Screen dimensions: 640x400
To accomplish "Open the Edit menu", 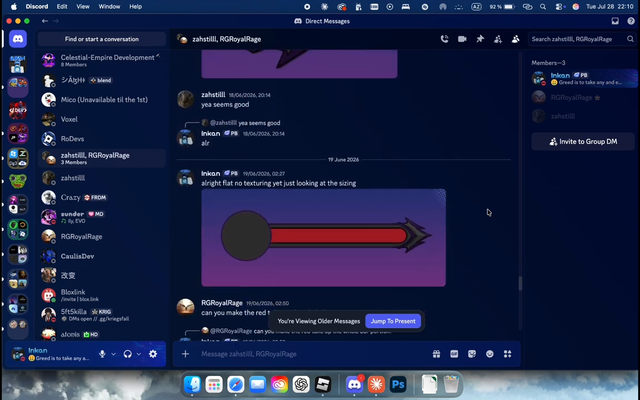I will pos(62,7).
